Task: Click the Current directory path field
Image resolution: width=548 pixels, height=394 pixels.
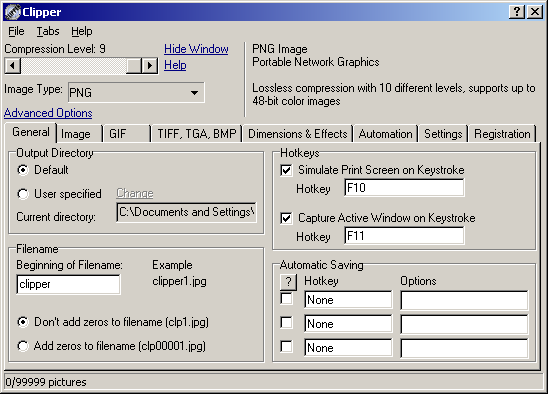Action: tap(186, 212)
